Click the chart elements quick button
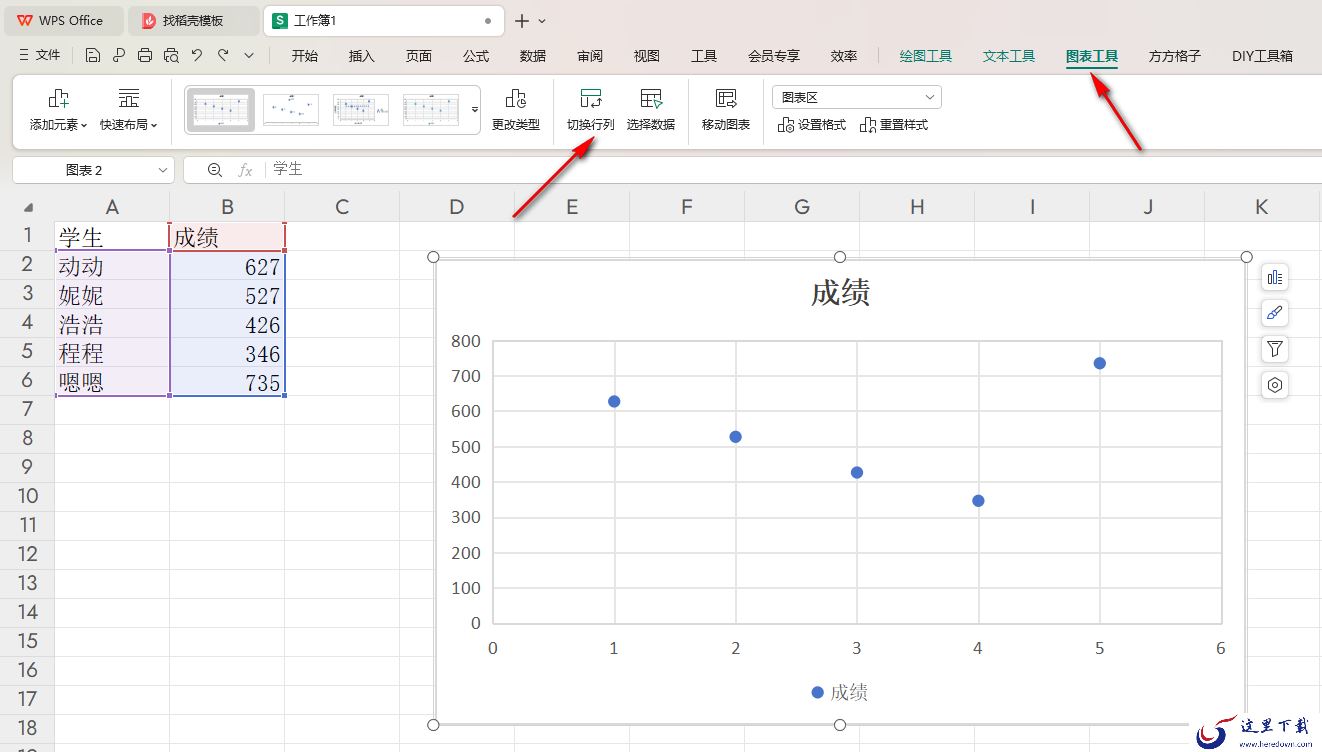Viewport: 1322px width, 752px height. click(1274, 277)
